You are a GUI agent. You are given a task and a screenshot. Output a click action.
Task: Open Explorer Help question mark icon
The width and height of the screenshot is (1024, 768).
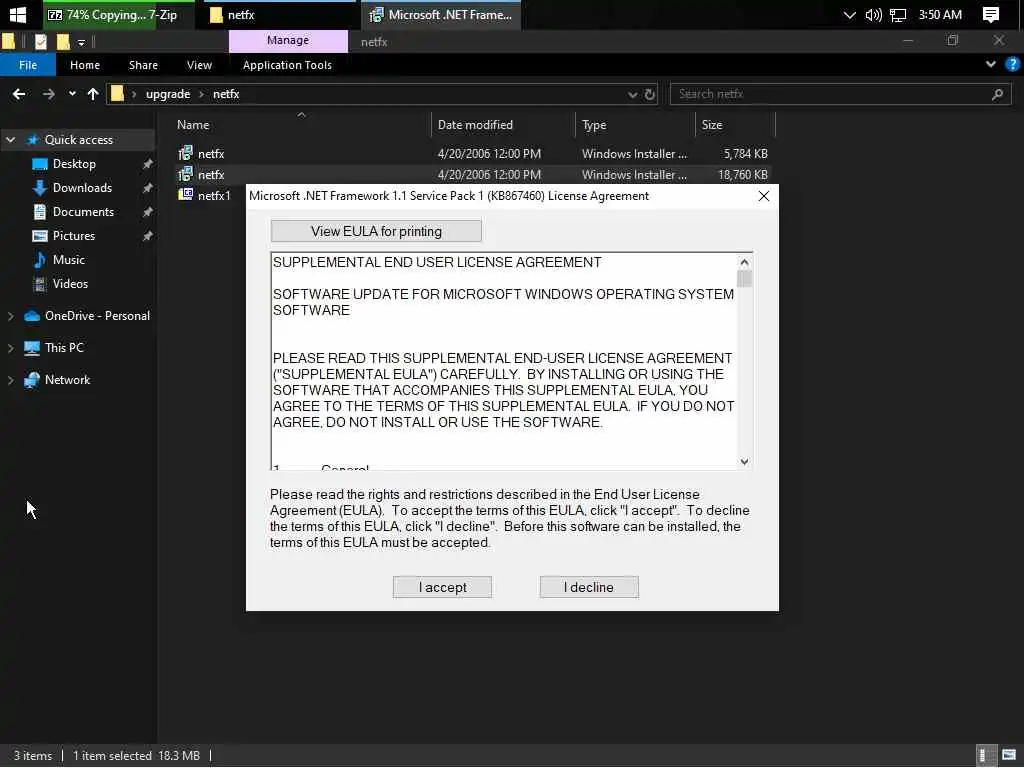[1012, 64]
